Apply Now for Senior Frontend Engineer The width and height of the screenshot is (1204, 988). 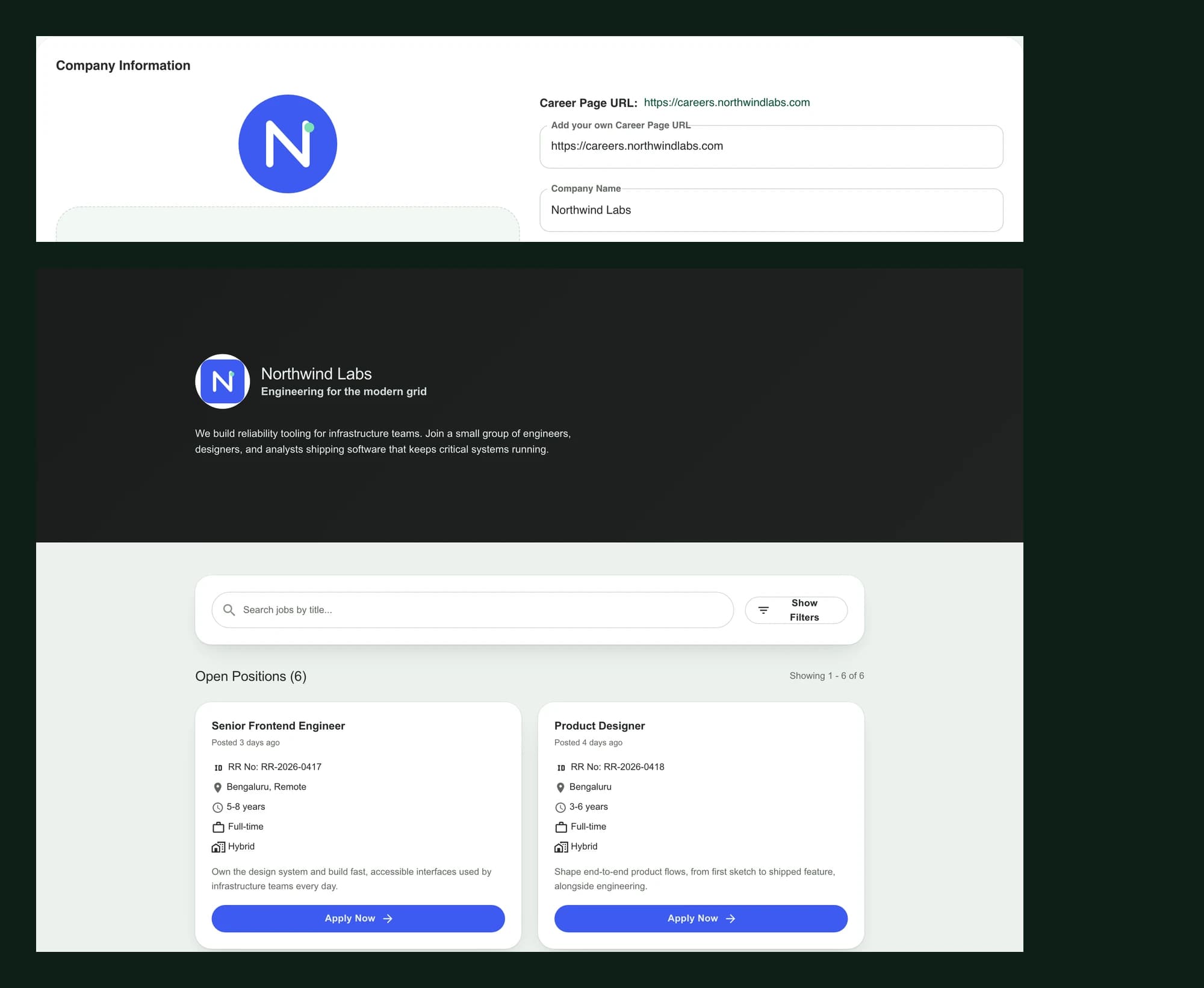(358, 918)
